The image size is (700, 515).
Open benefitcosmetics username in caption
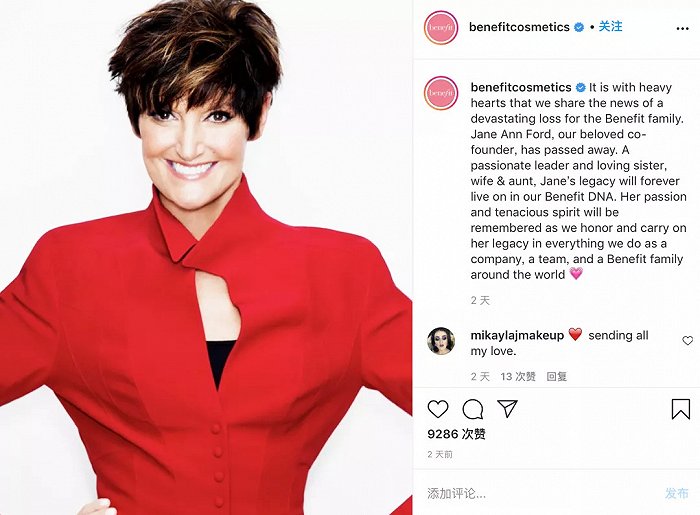click(x=521, y=87)
